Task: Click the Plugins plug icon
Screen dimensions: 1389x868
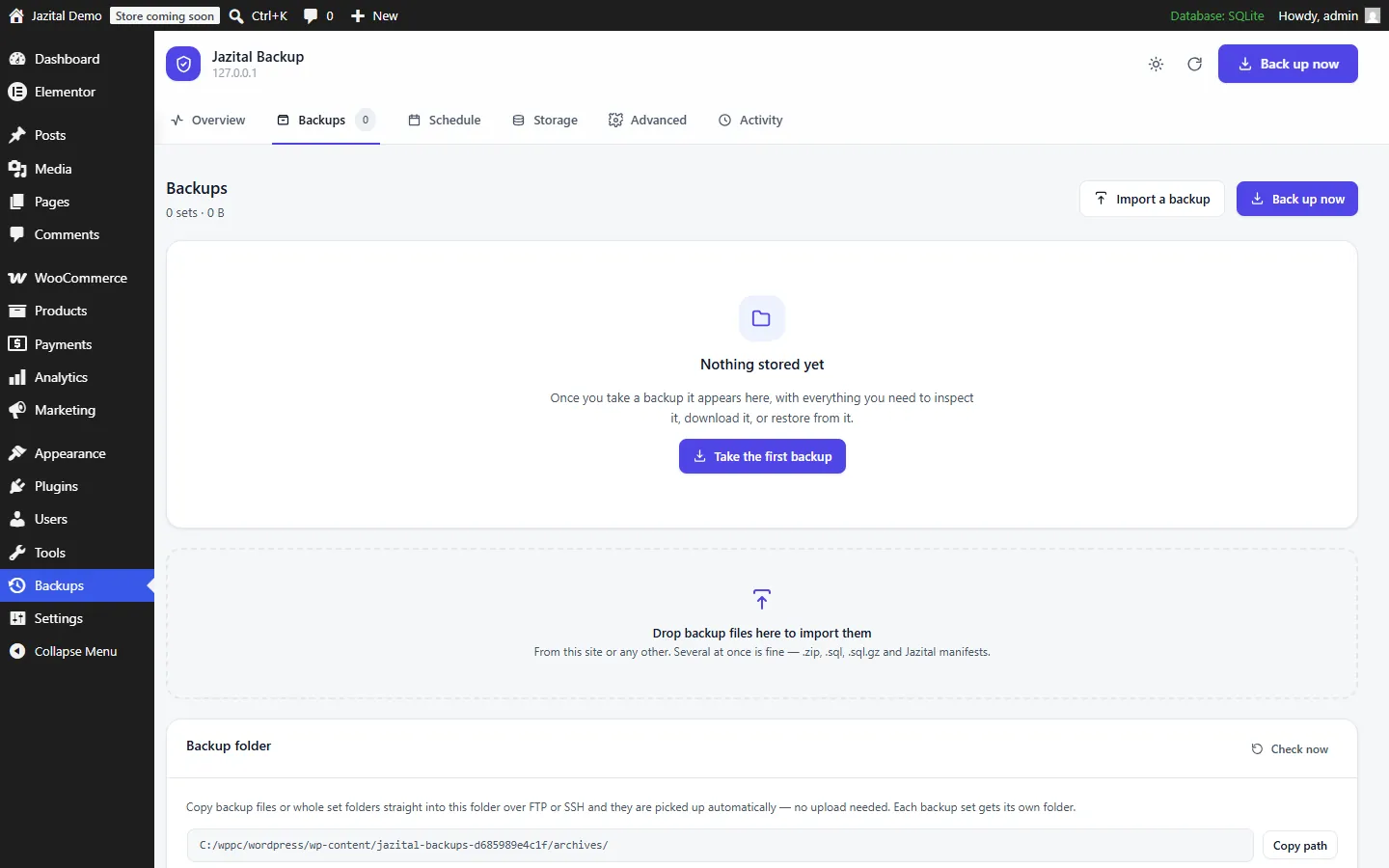Action: (17, 486)
